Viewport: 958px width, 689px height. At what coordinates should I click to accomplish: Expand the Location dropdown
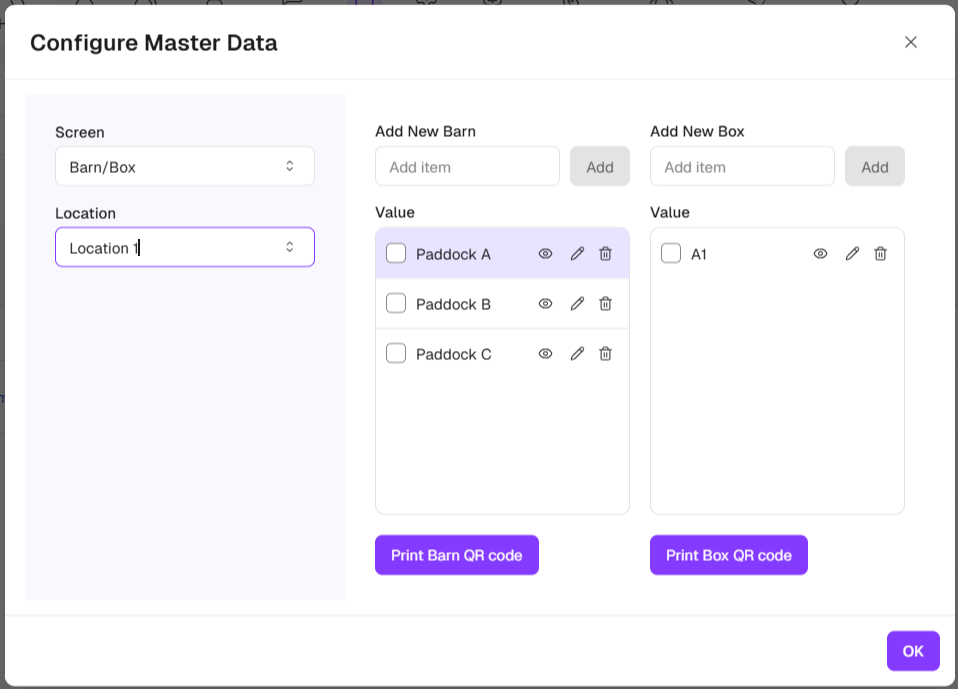pyautogui.click(x=185, y=247)
